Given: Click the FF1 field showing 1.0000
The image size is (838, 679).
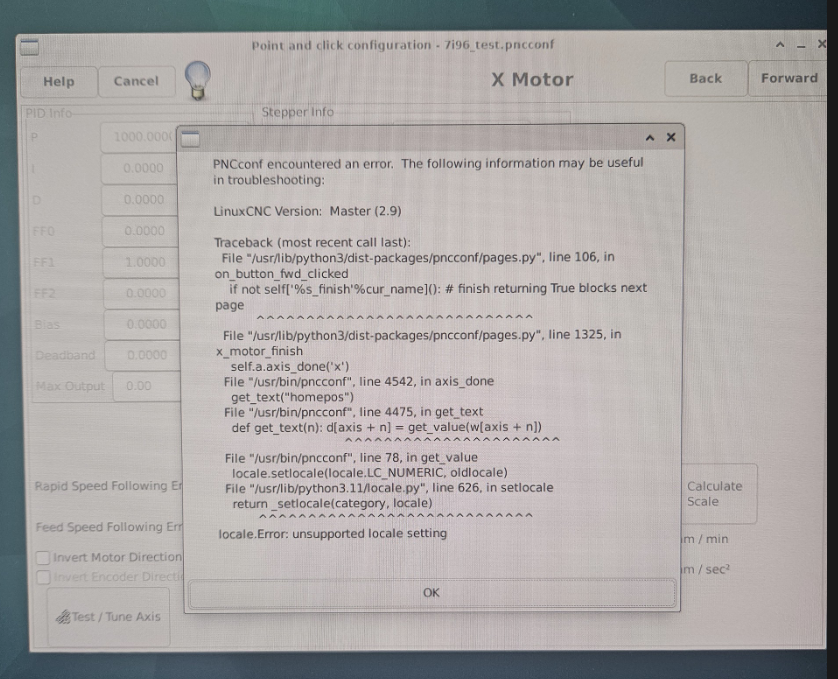Looking at the screenshot, I should point(141,263).
